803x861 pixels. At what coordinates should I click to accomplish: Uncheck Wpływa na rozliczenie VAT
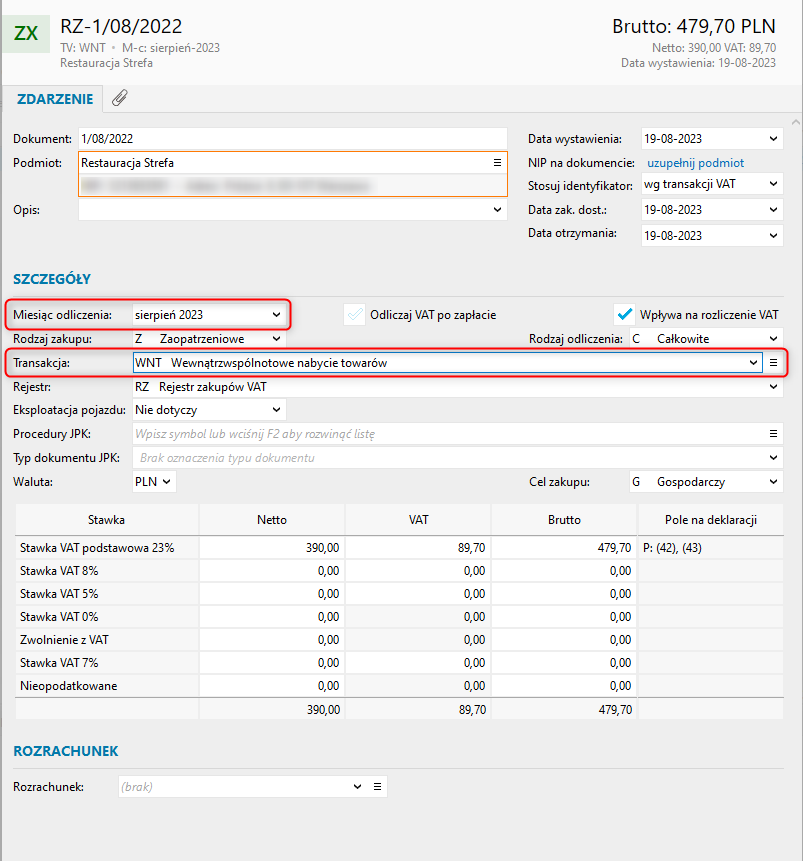[625, 314]
